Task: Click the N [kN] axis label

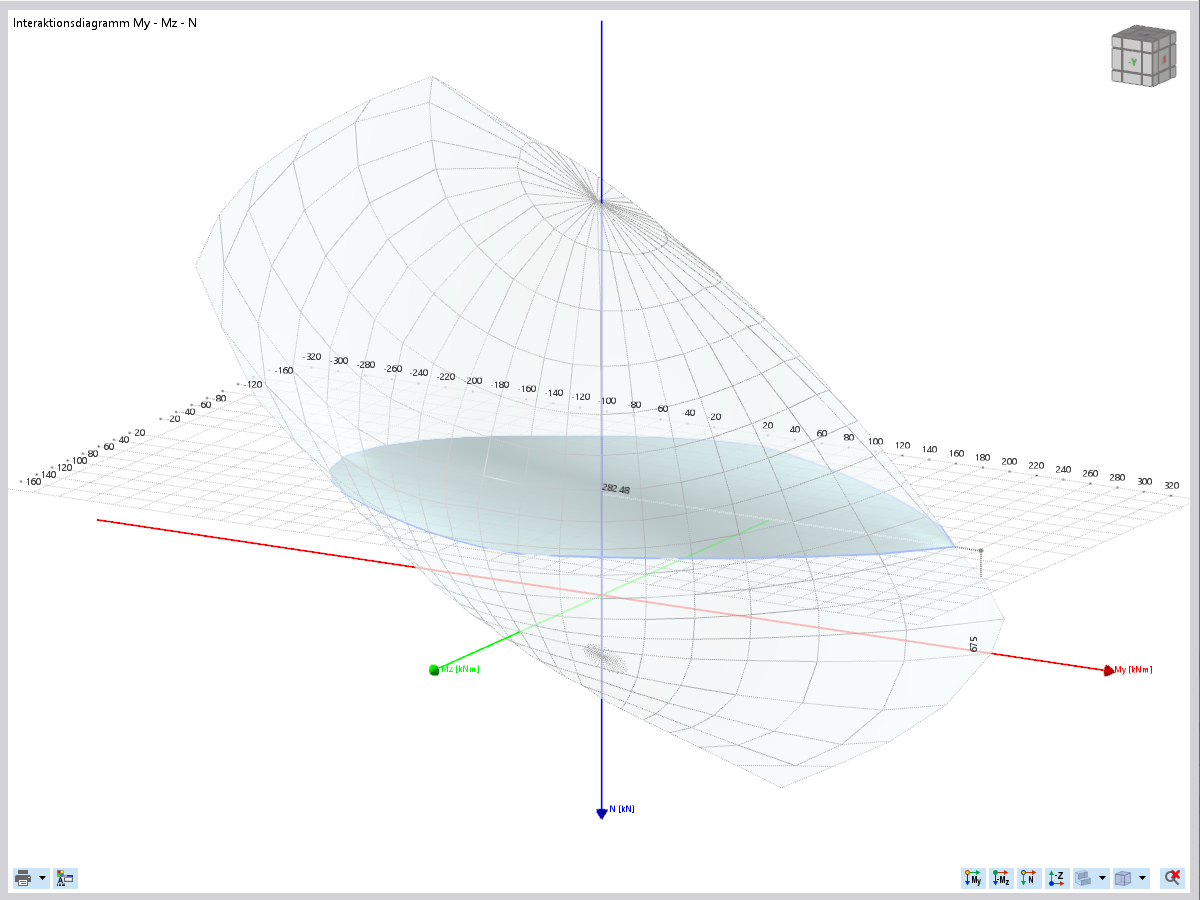Action: coord(622,808)
